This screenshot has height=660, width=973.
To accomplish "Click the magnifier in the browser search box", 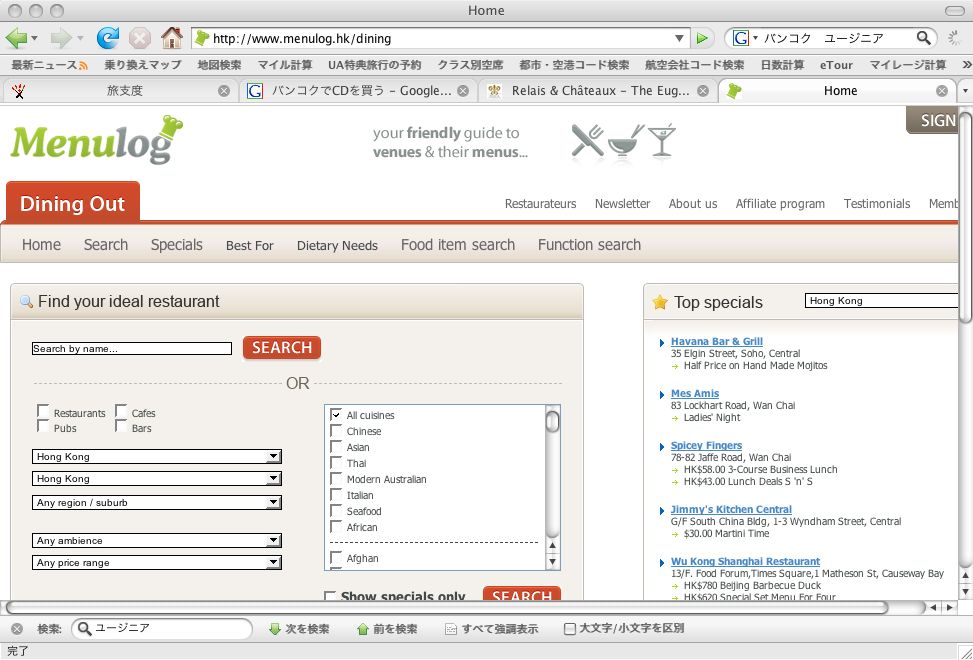I will point(923,38).
